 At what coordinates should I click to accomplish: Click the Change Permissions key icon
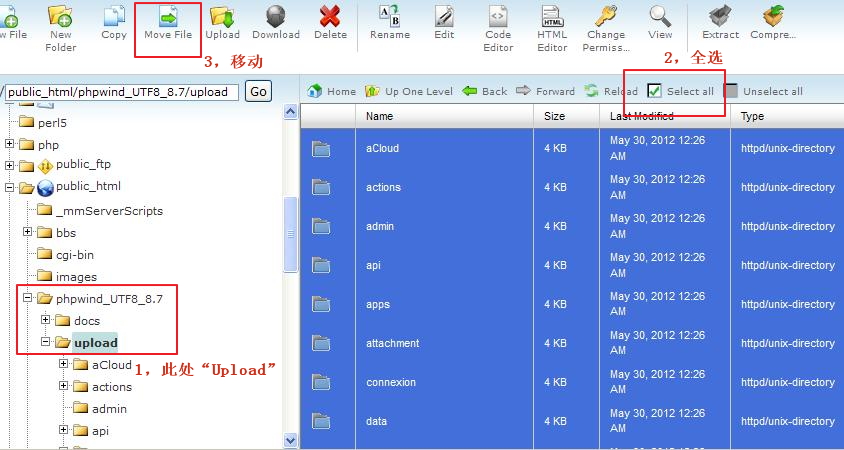[606, 16]
